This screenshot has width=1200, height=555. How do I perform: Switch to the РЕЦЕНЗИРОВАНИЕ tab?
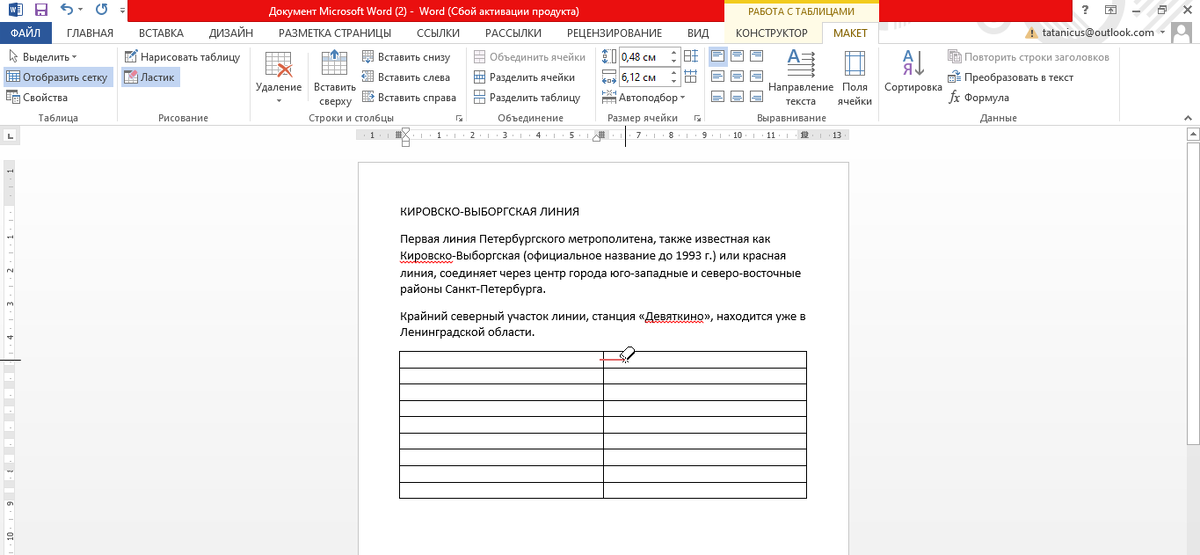click(614, 33)
